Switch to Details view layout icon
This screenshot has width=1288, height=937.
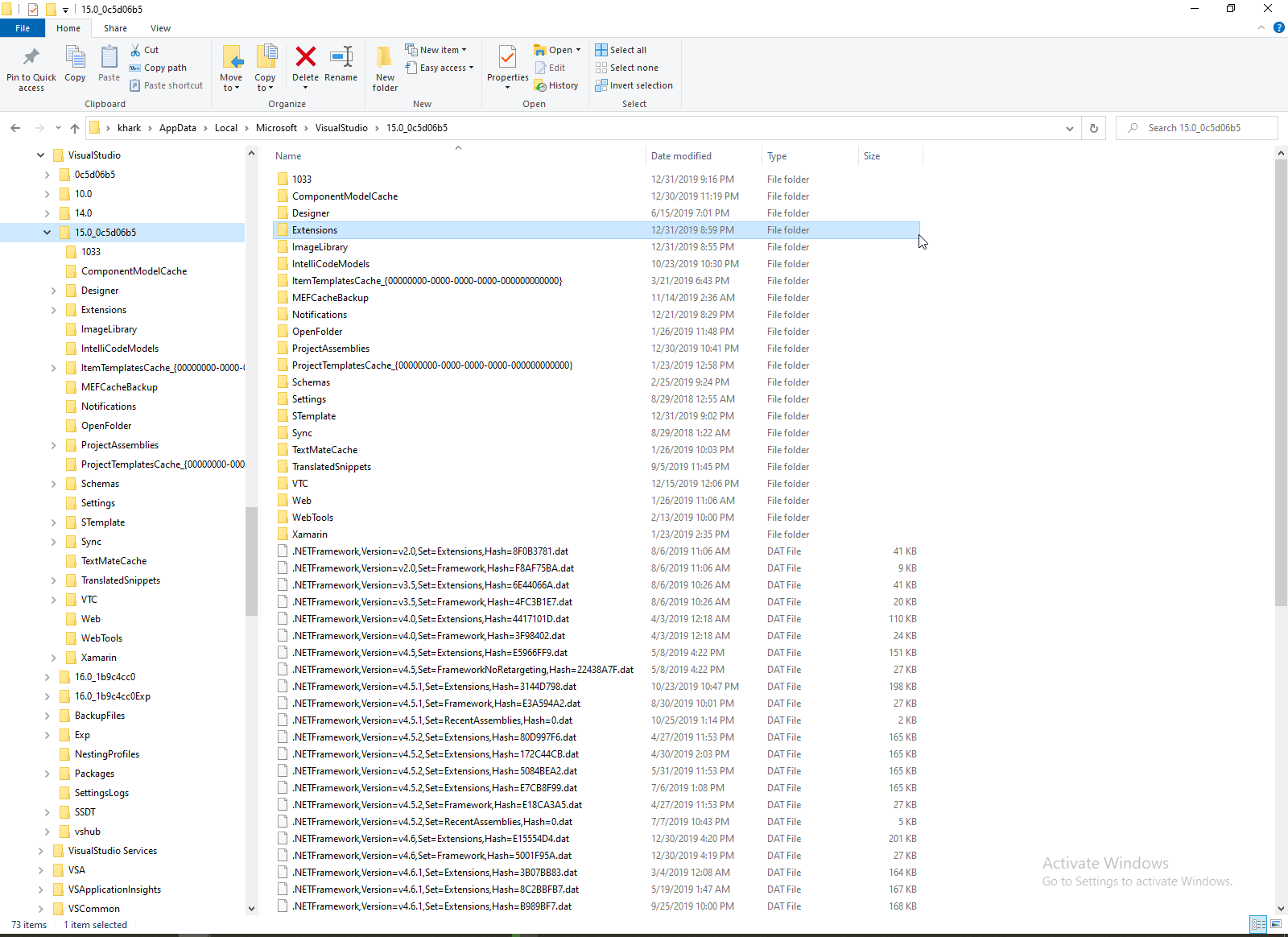point(1258,924)
